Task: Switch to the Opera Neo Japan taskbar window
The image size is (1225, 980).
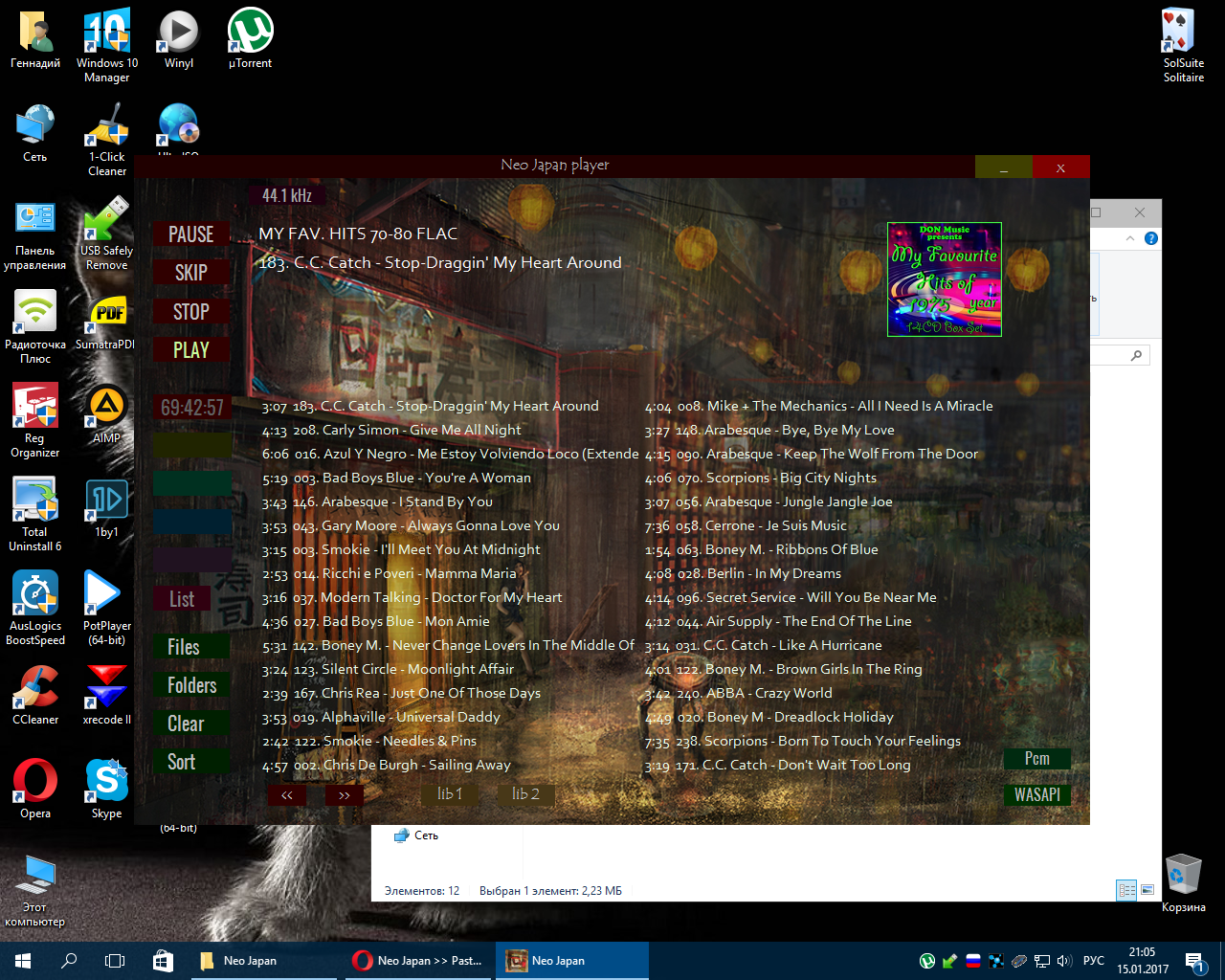Action: 417,961
